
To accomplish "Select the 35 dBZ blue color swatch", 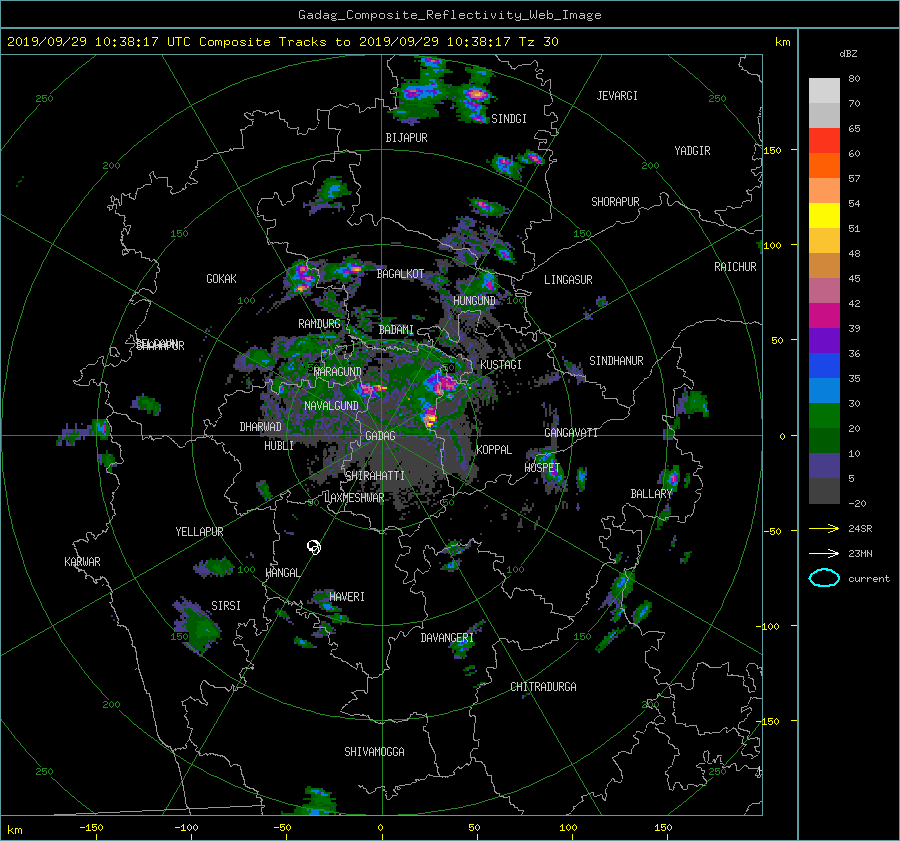I will pos(824,365).
